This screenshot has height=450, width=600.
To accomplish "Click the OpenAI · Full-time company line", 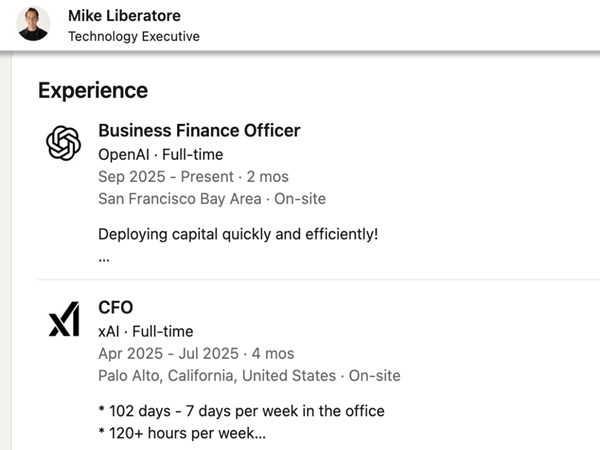I will 160,154.
